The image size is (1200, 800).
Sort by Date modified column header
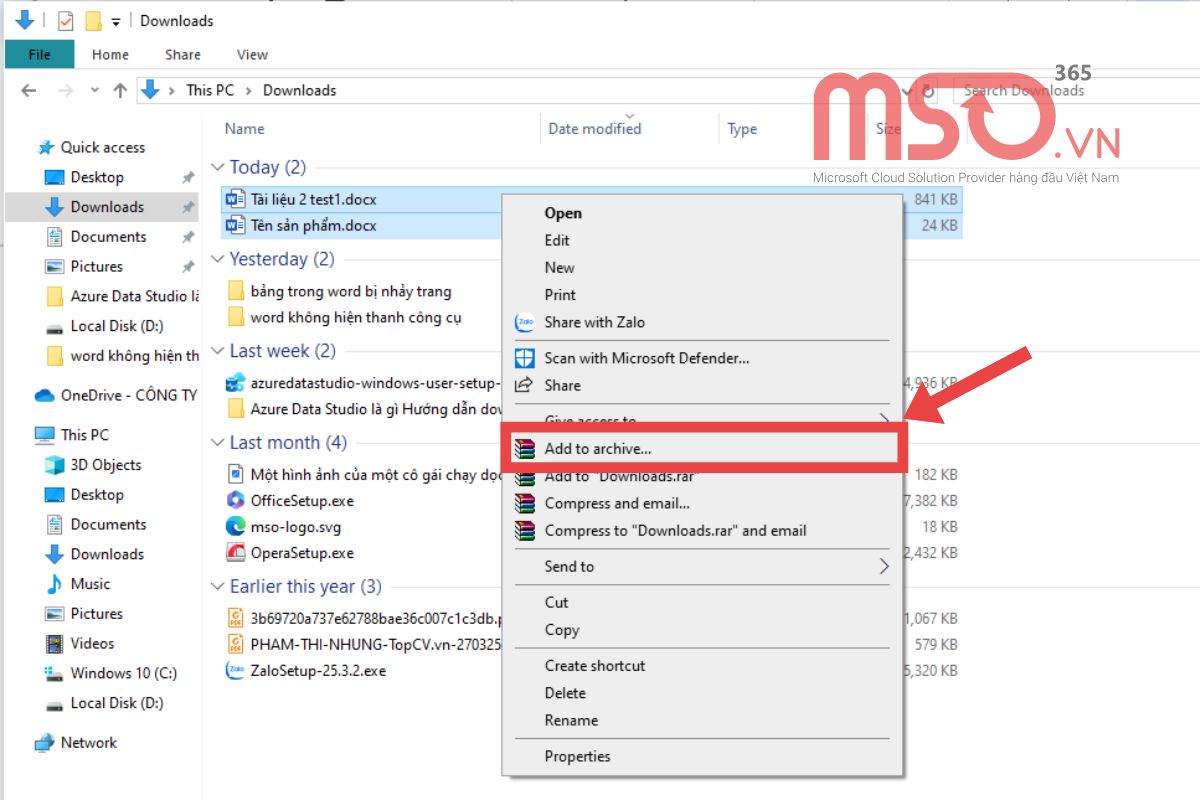pyautogui.click(x=595, y=128)
